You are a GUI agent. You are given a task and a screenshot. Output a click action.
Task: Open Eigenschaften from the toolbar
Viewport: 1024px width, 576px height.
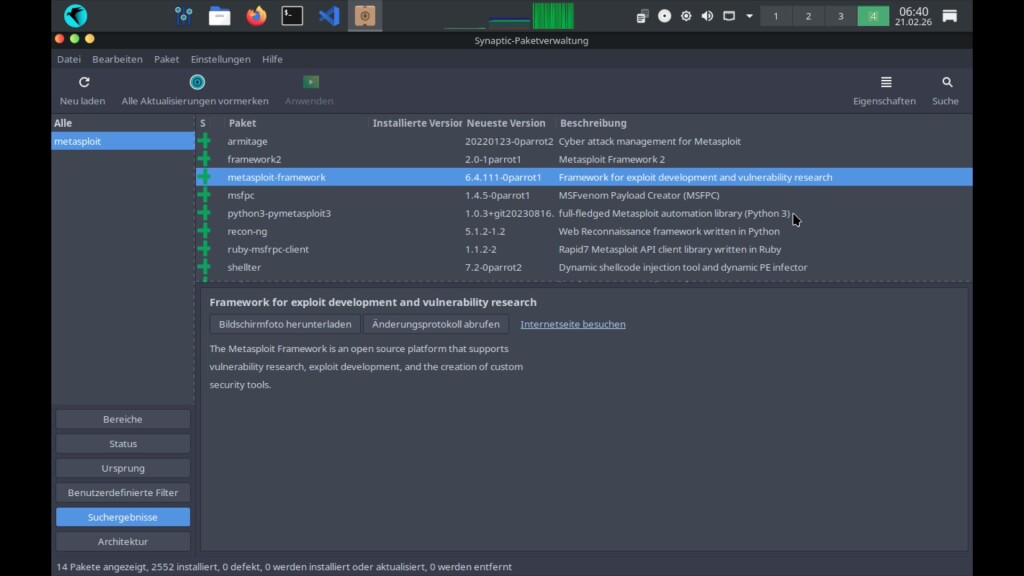pyautogui.click(x=885, y=83)
